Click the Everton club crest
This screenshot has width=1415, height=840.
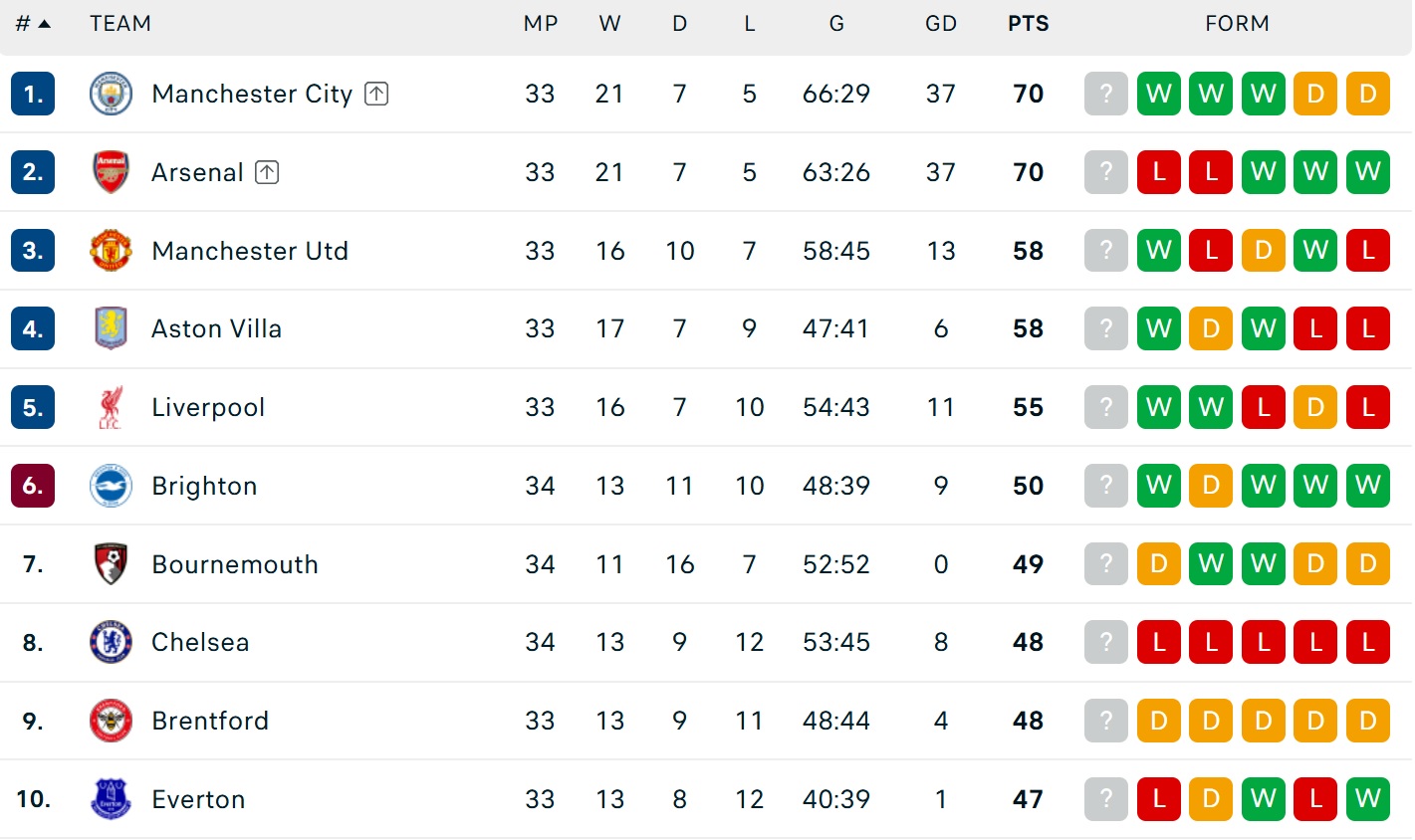pyautogui.click(x=111, y=799)
